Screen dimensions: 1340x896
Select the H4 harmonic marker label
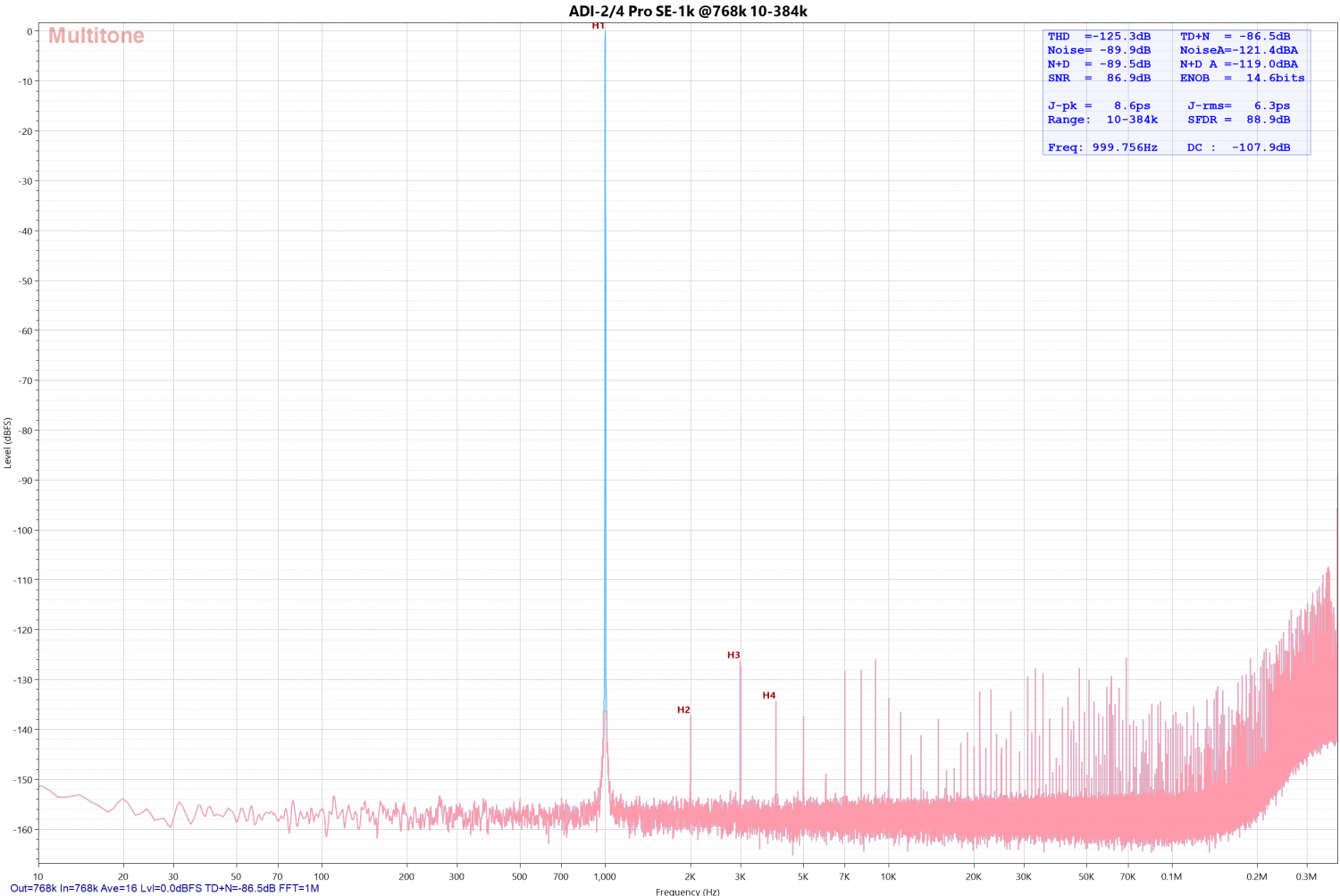point(769,695)
